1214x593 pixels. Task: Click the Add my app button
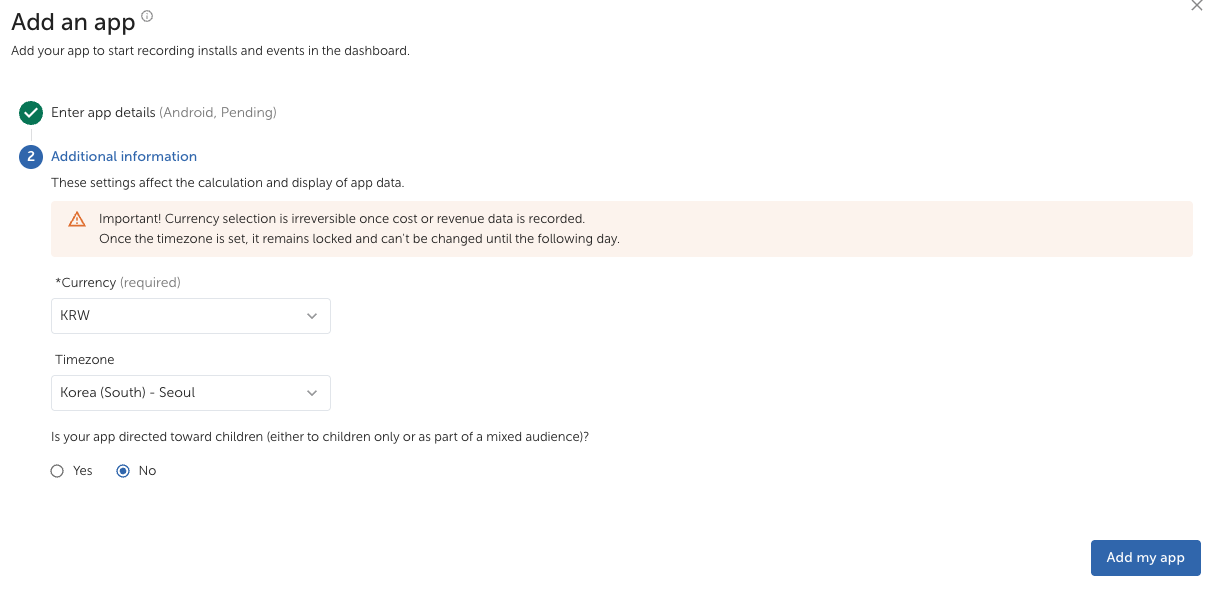click(x=1145, y=558)
